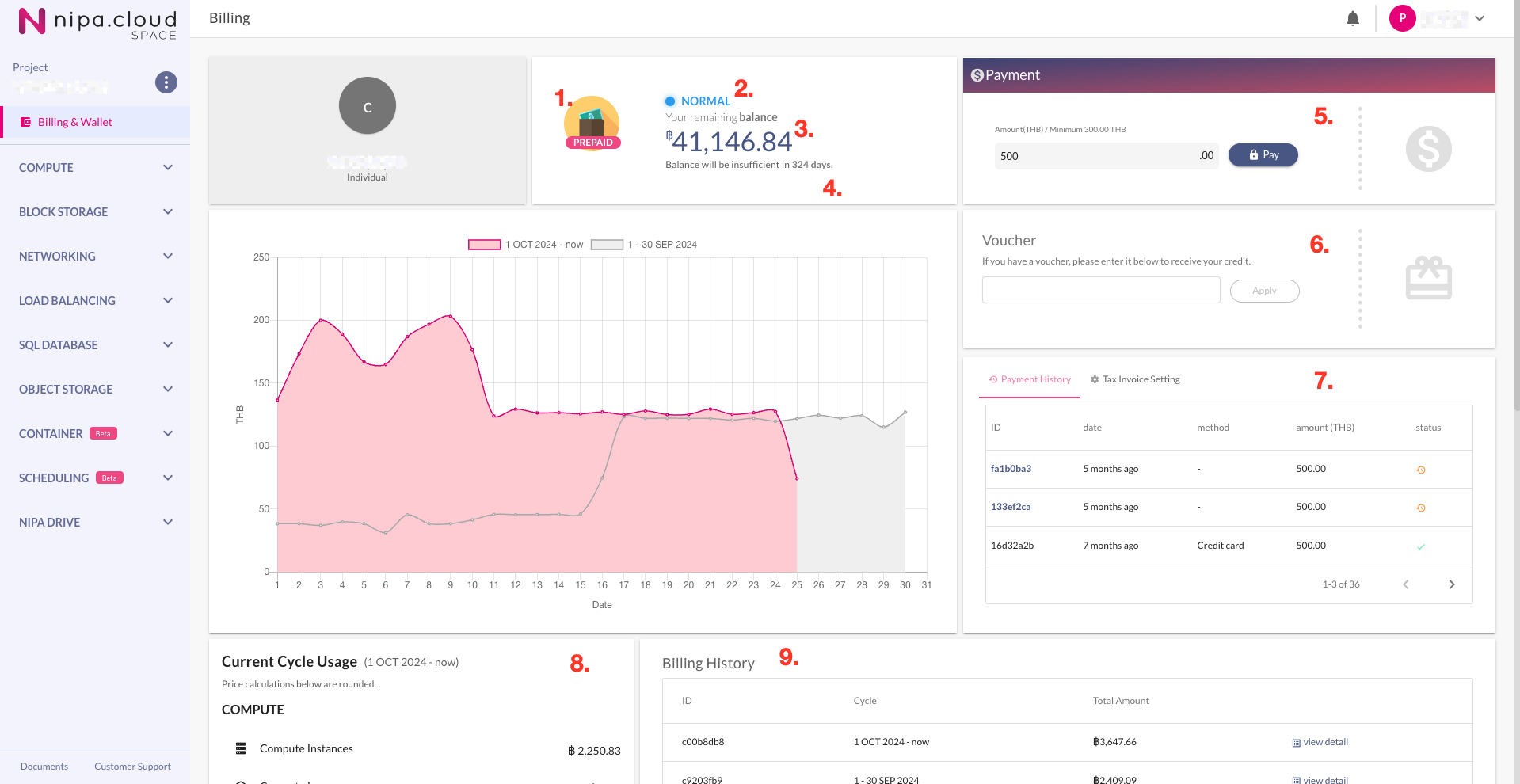Click the Pay button
This screenshot has height=784, width=1520.
pyautogui.click(x=1263, y=154)
